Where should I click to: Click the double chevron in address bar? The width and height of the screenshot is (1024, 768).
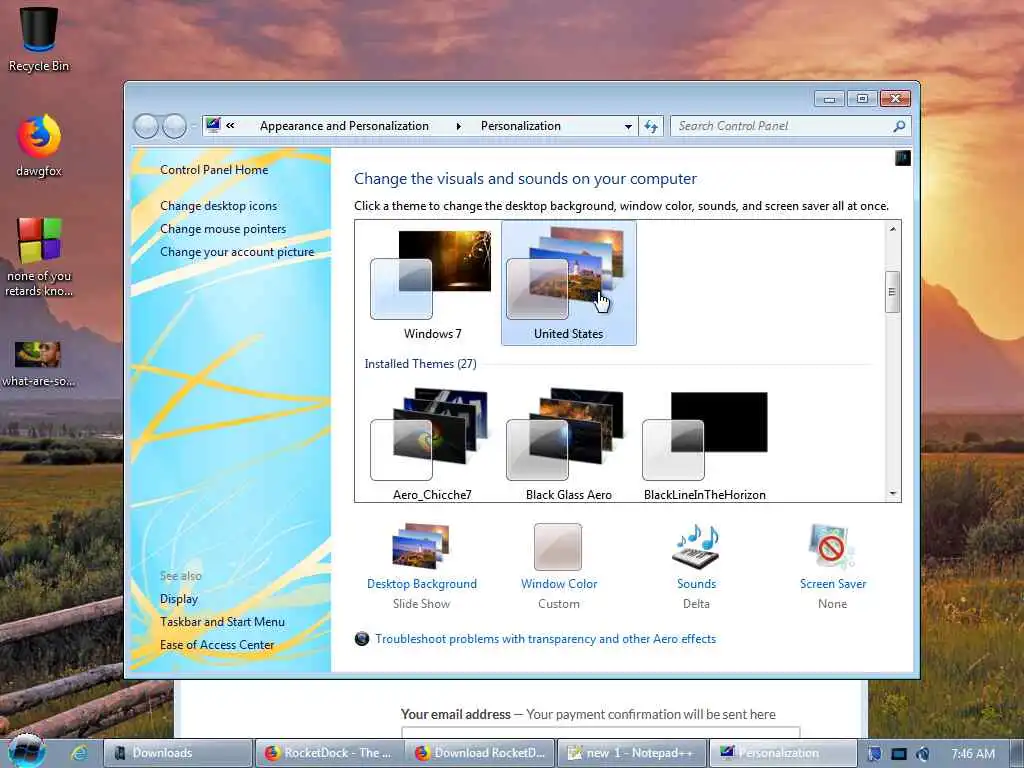[230, 125]
